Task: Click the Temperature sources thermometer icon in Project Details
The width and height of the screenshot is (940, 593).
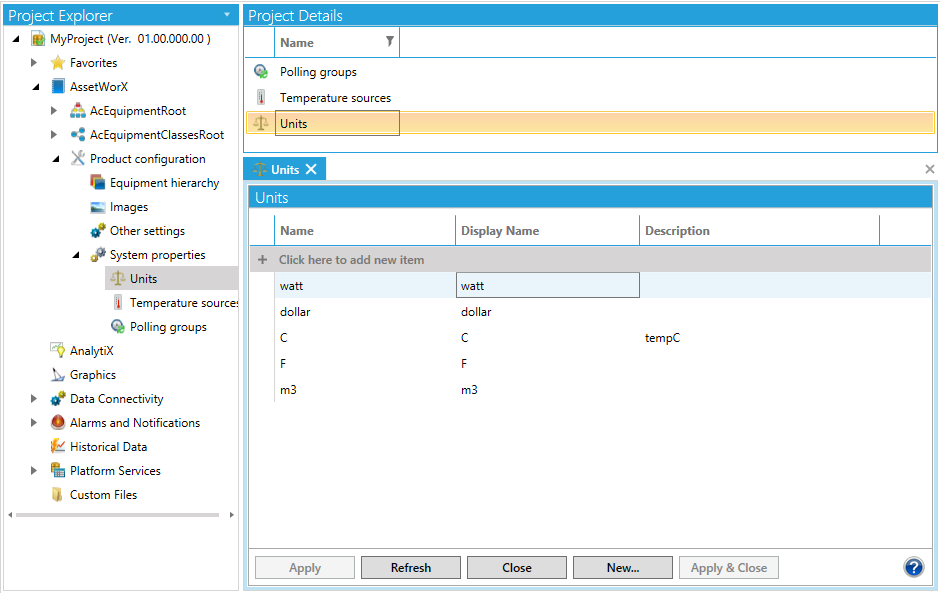Action: coord(261,98)
